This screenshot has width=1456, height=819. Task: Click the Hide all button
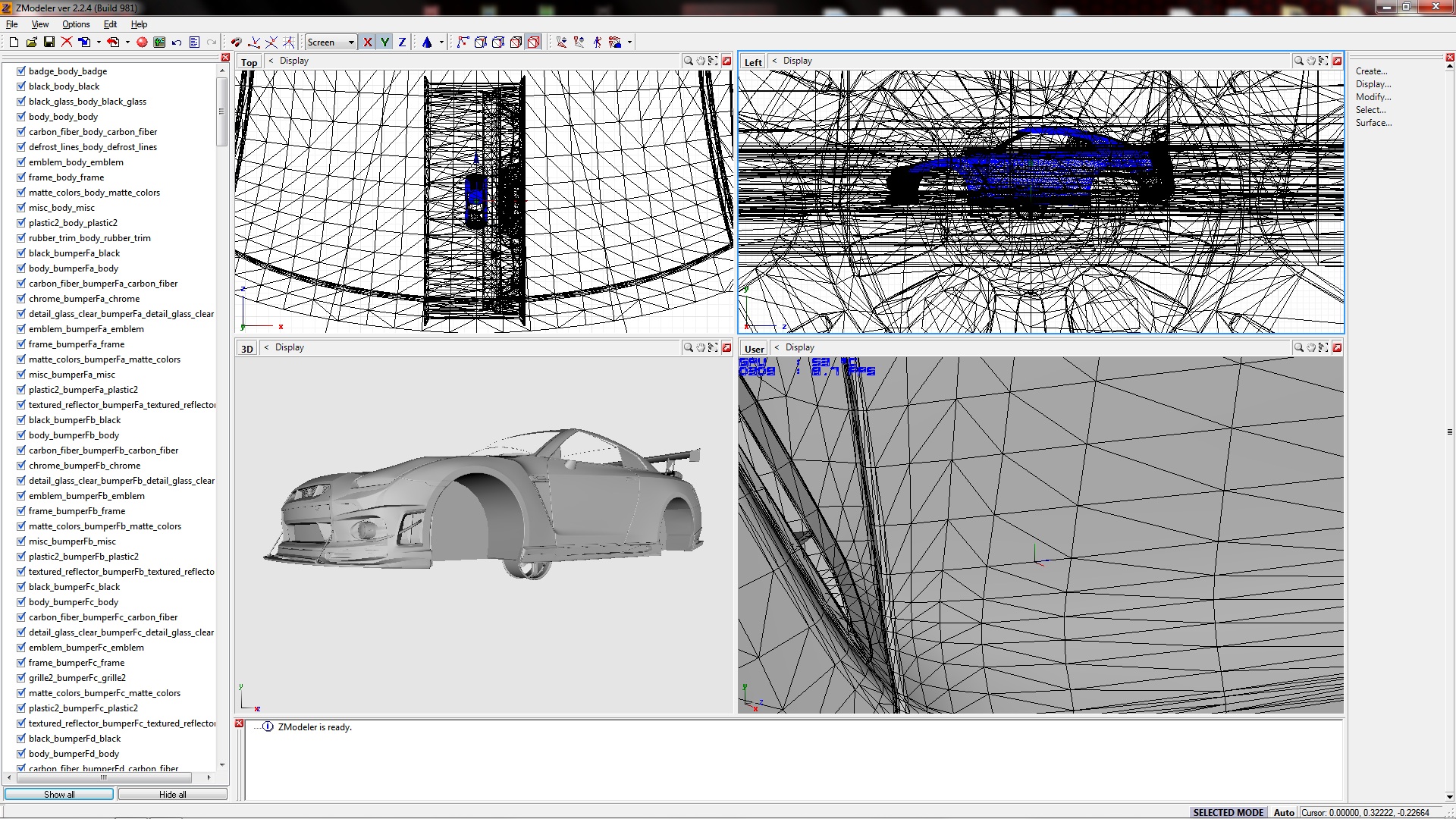coord(172,794)
